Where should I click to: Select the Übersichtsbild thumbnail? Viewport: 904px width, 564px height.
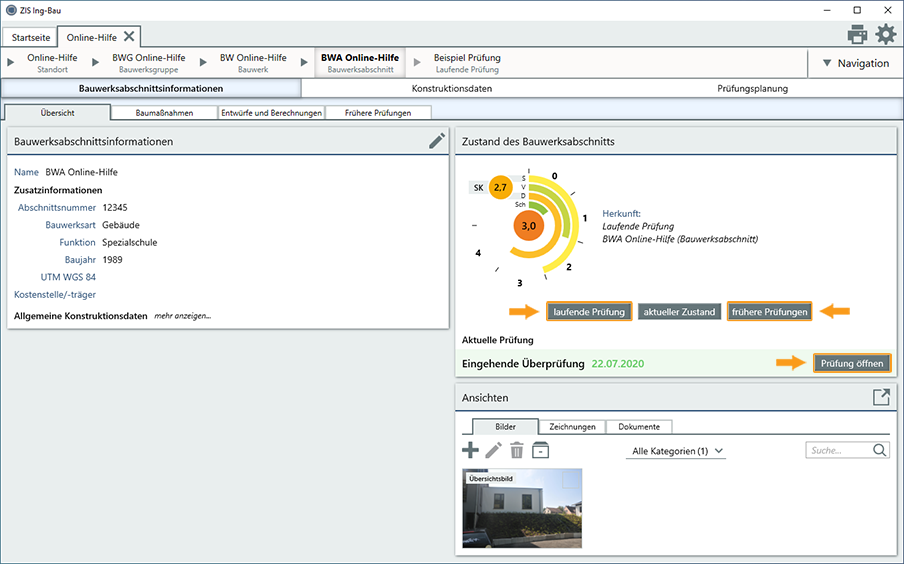521,508
